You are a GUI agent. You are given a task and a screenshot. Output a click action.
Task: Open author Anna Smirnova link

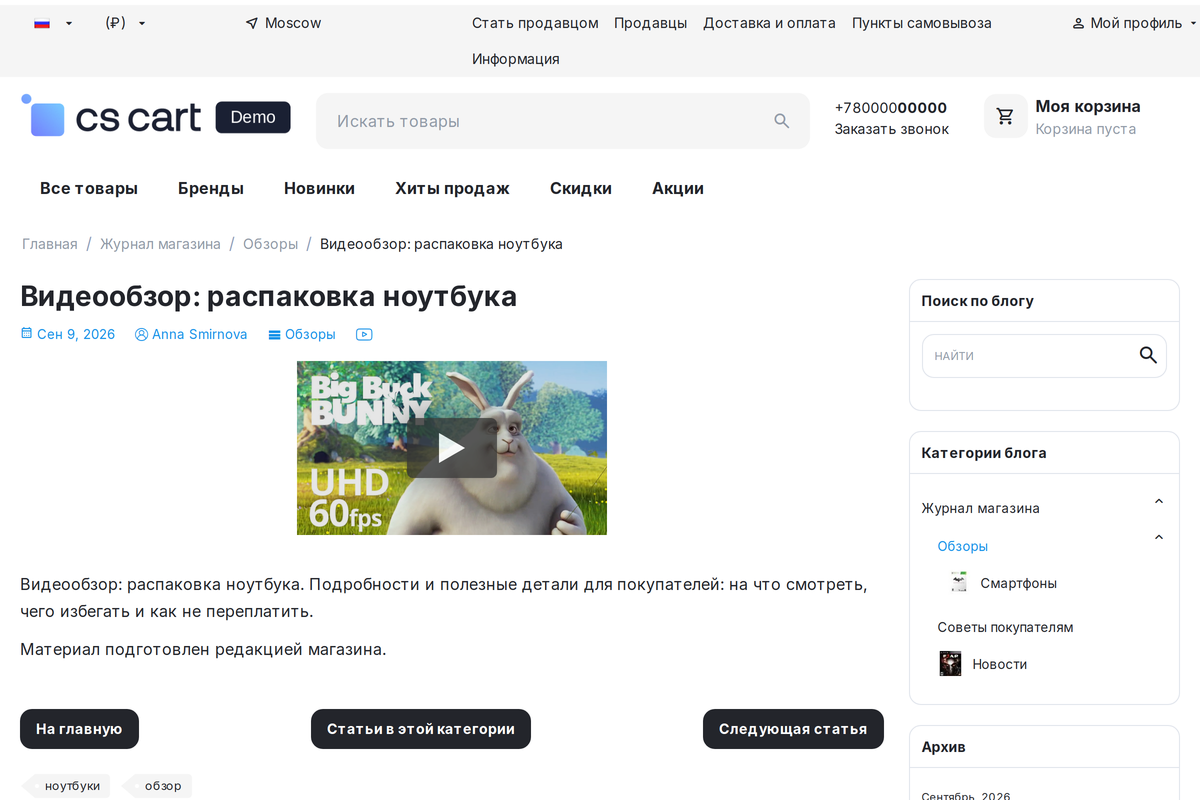tap(199, 334)
